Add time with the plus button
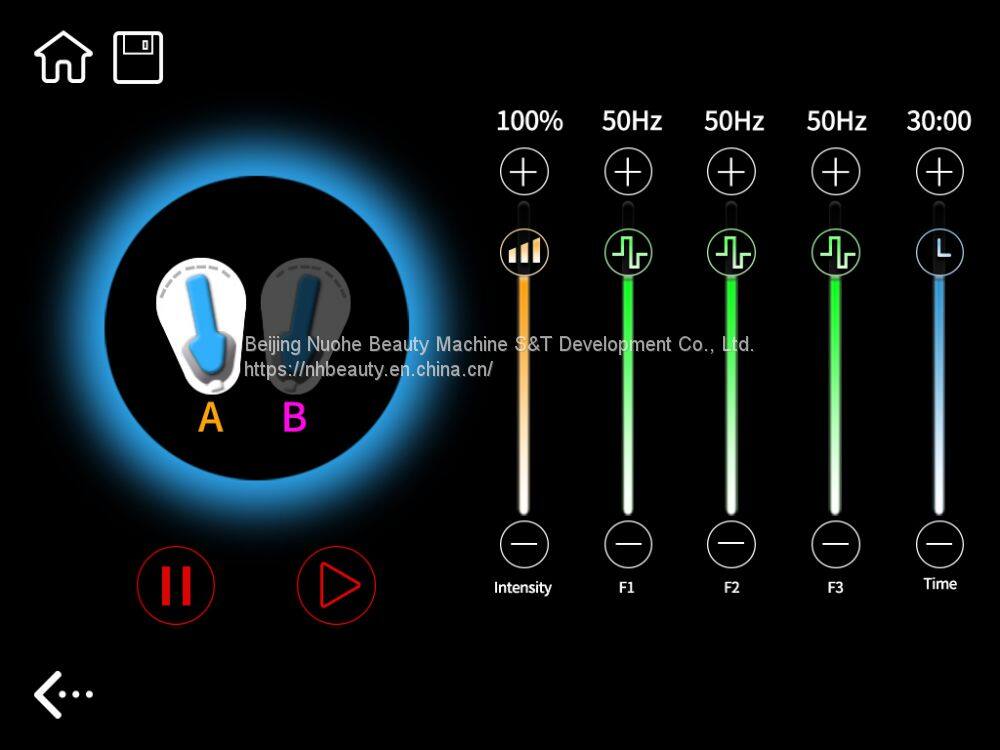1000x750 pixels. tap(939, 173)
